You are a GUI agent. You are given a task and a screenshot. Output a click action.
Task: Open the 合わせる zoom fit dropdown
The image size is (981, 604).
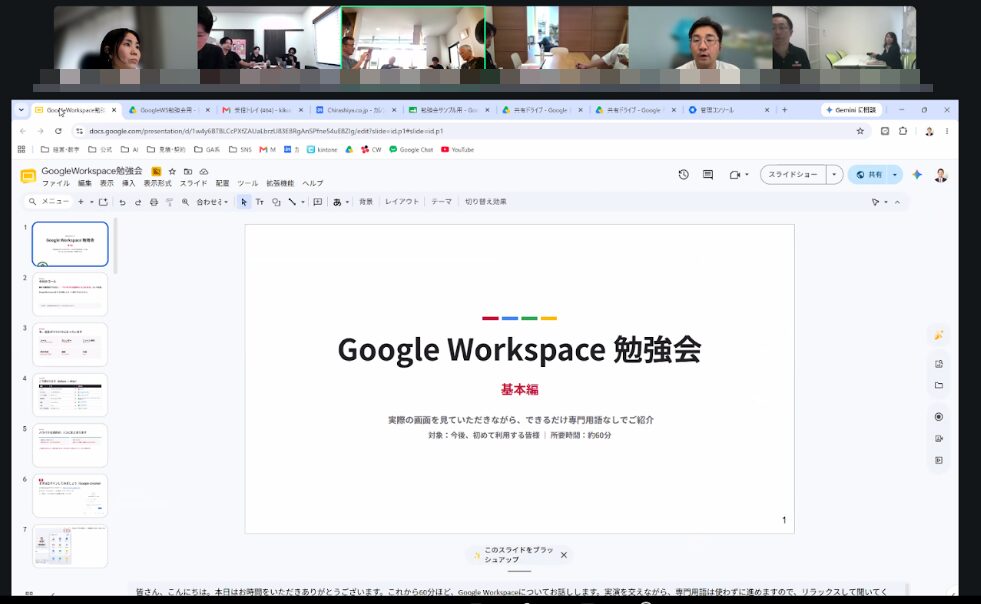point(212,202)
